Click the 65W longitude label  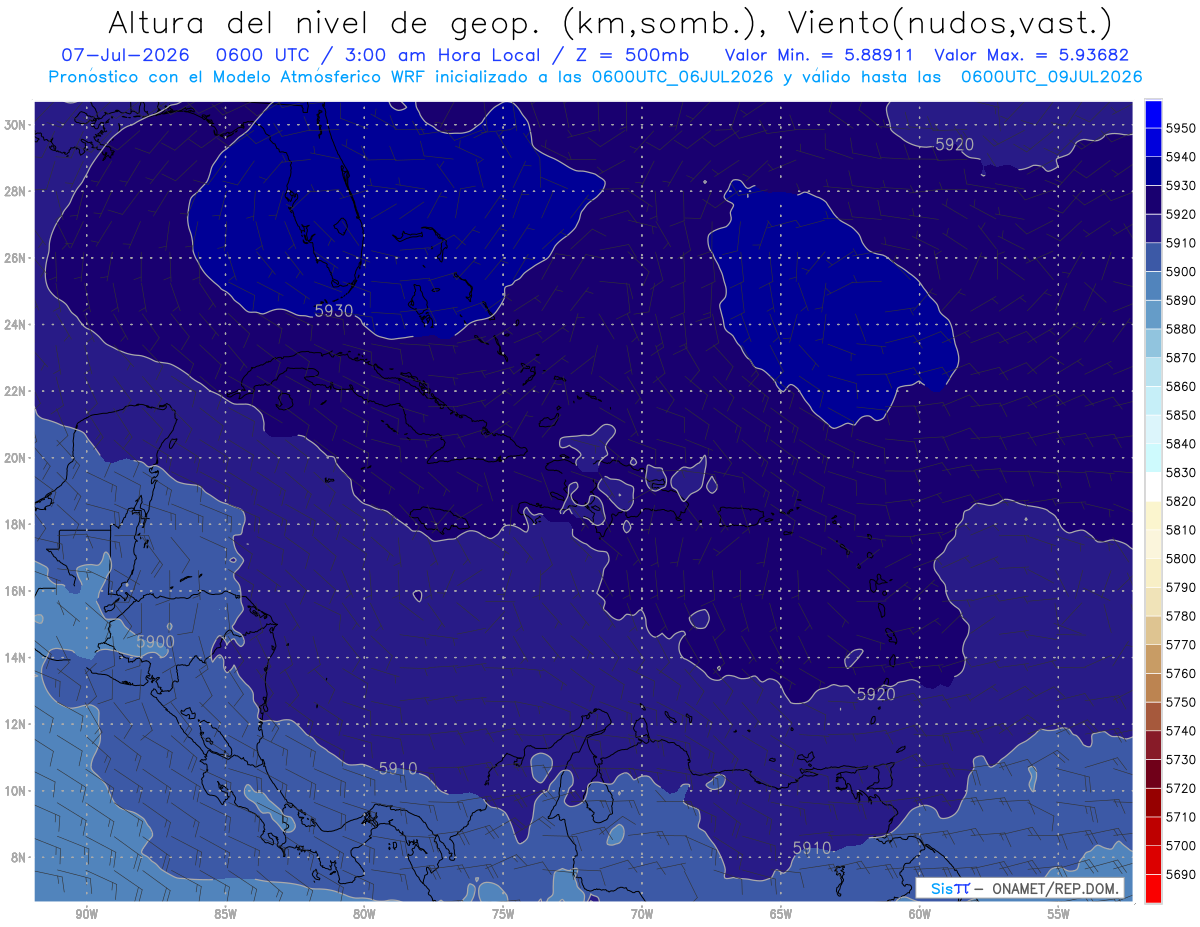point(781,914)
